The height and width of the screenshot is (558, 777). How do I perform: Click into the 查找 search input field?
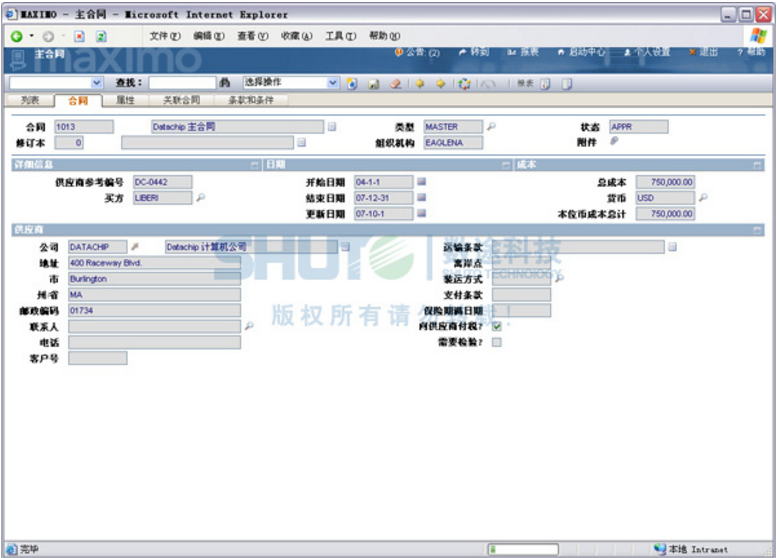click(x=182, y=83)
